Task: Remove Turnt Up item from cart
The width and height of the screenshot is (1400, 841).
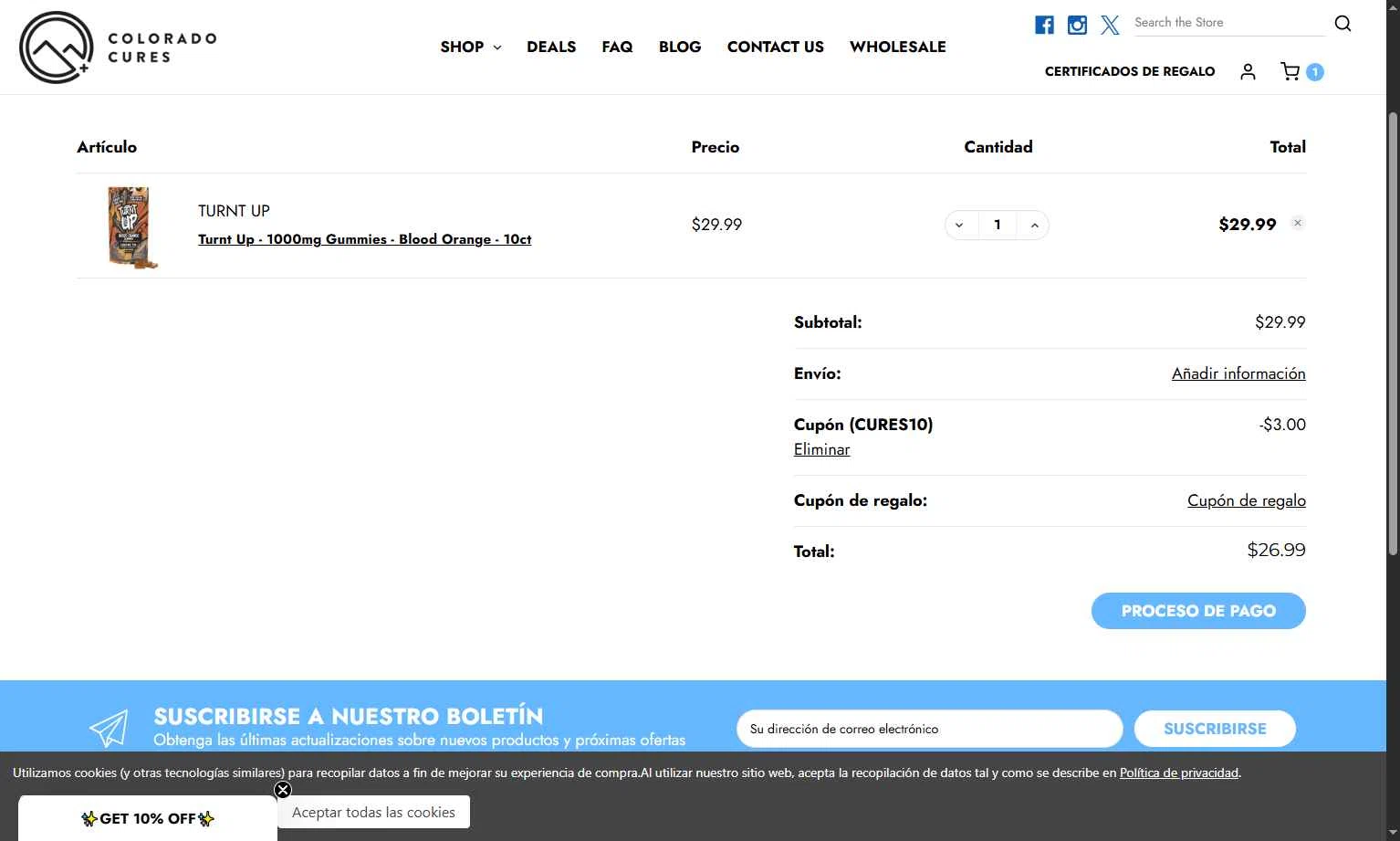Action: (x=1298, y=223)
